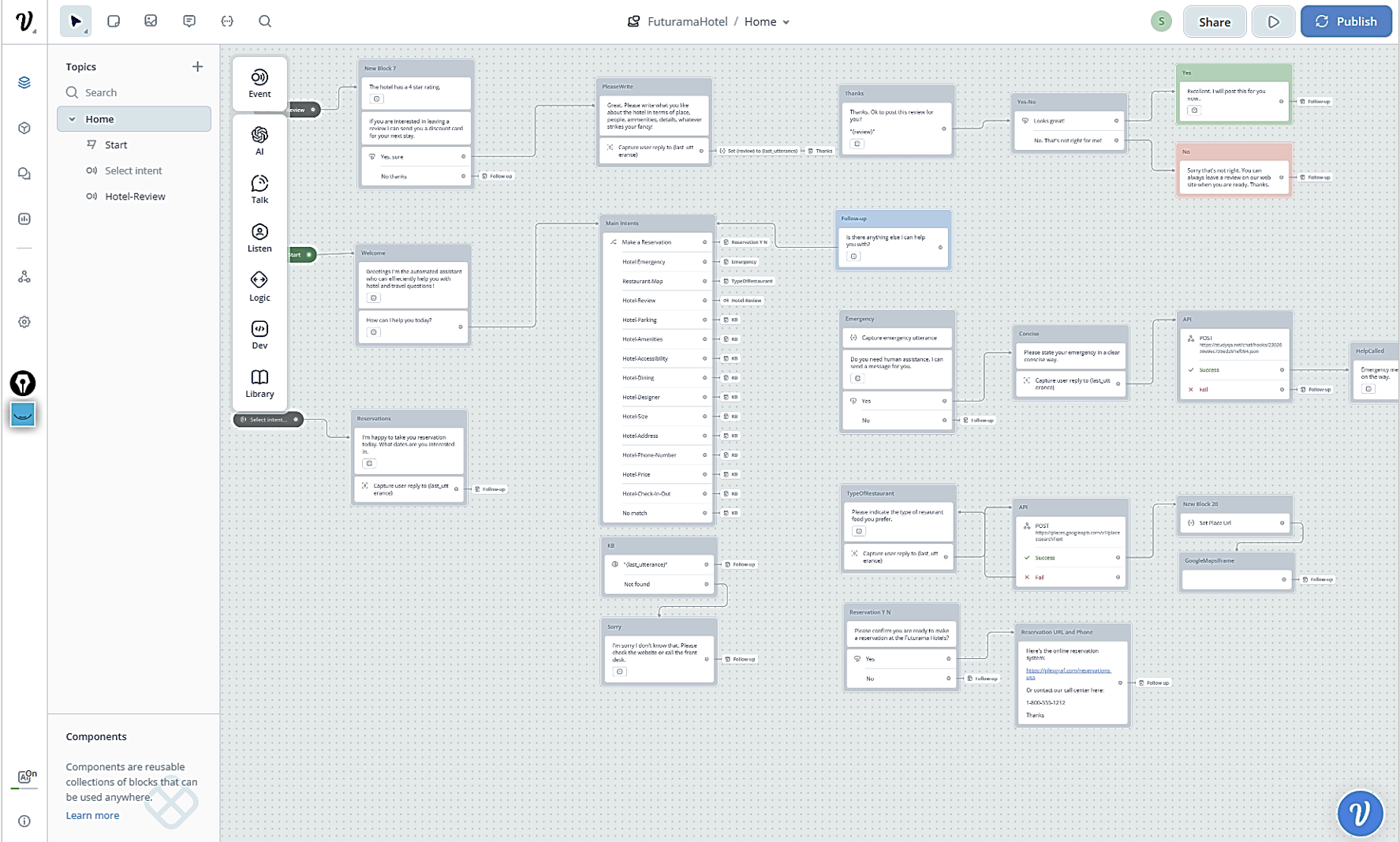This screenshot has height=842, width=1400.
Task: Open the Dev step menu
Action: point(259,335)
